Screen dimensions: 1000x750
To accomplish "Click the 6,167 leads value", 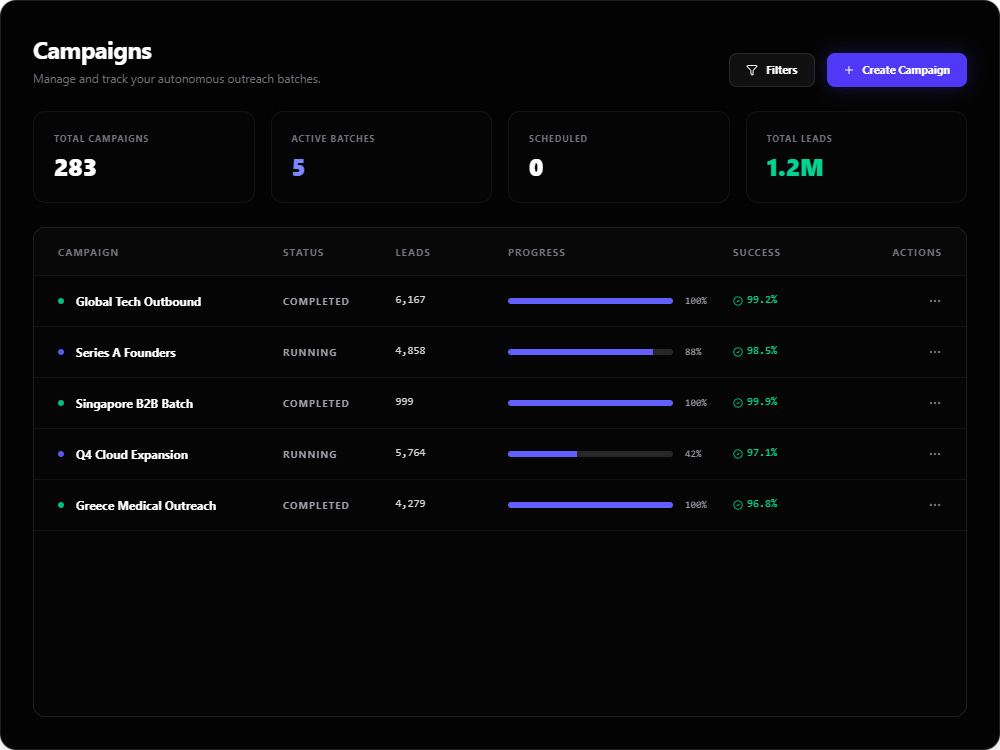I will click(410, 300).
